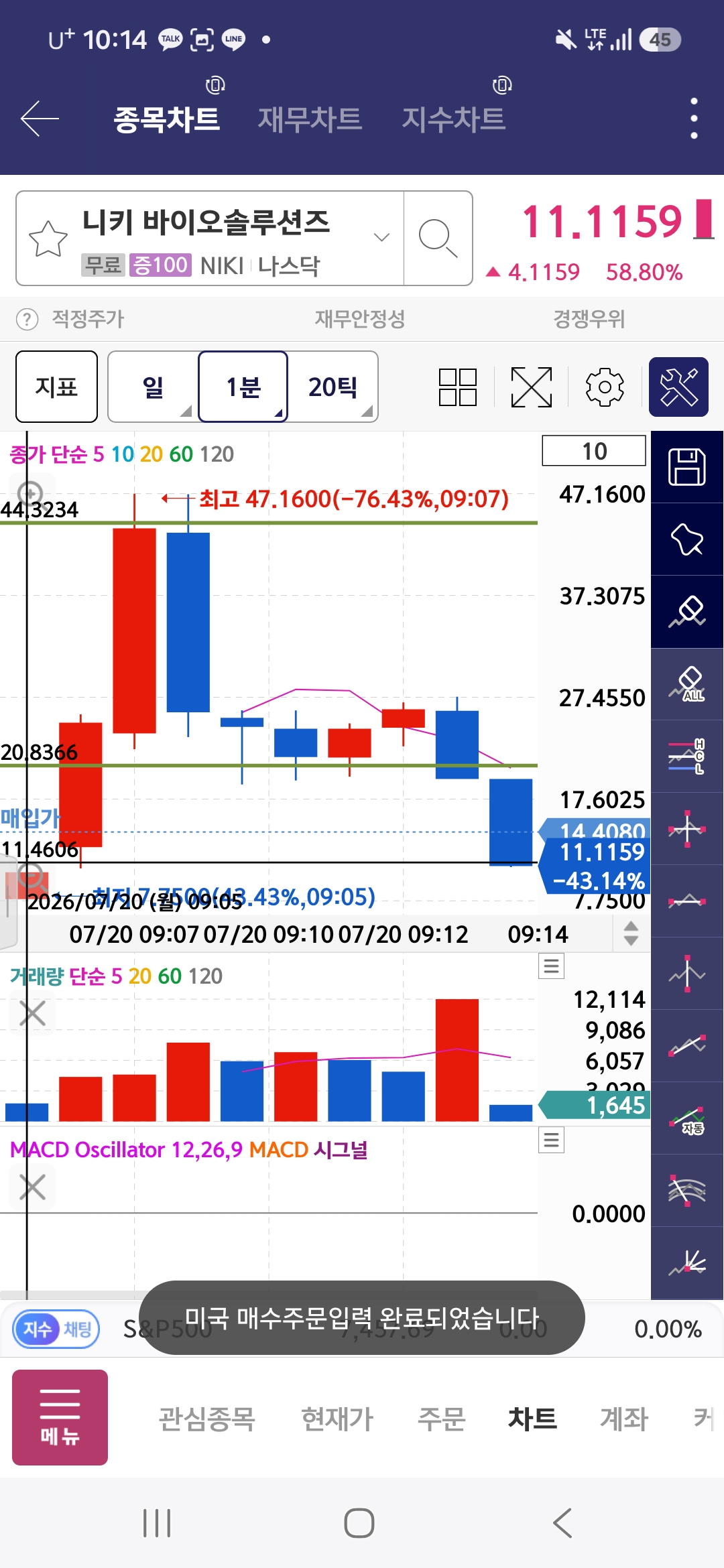Open stock search magnifier
724x1568 pixels.
click(438, 239)
